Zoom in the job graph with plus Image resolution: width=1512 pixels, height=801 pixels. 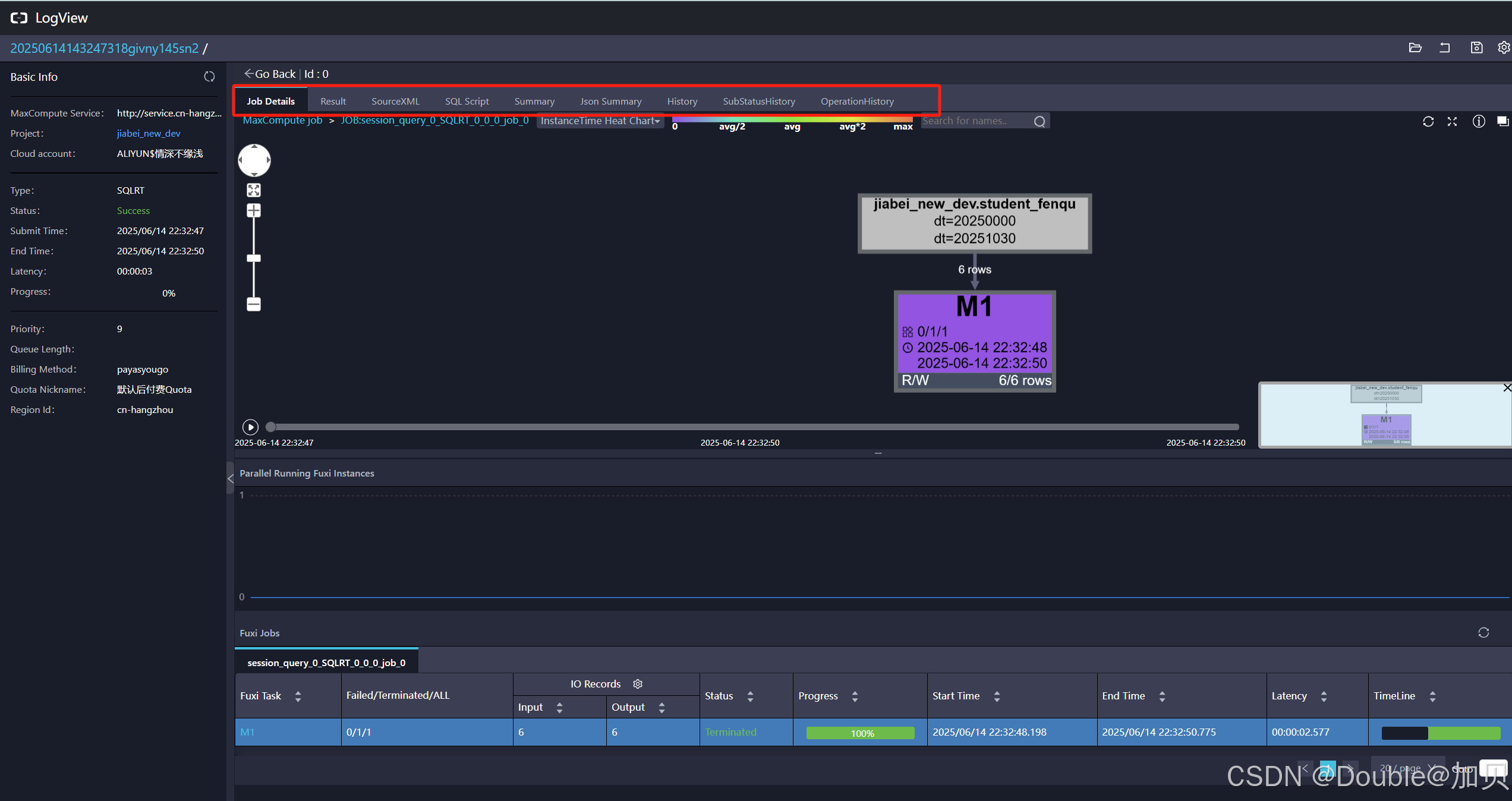pyautogui.click(x=254, y=210)
